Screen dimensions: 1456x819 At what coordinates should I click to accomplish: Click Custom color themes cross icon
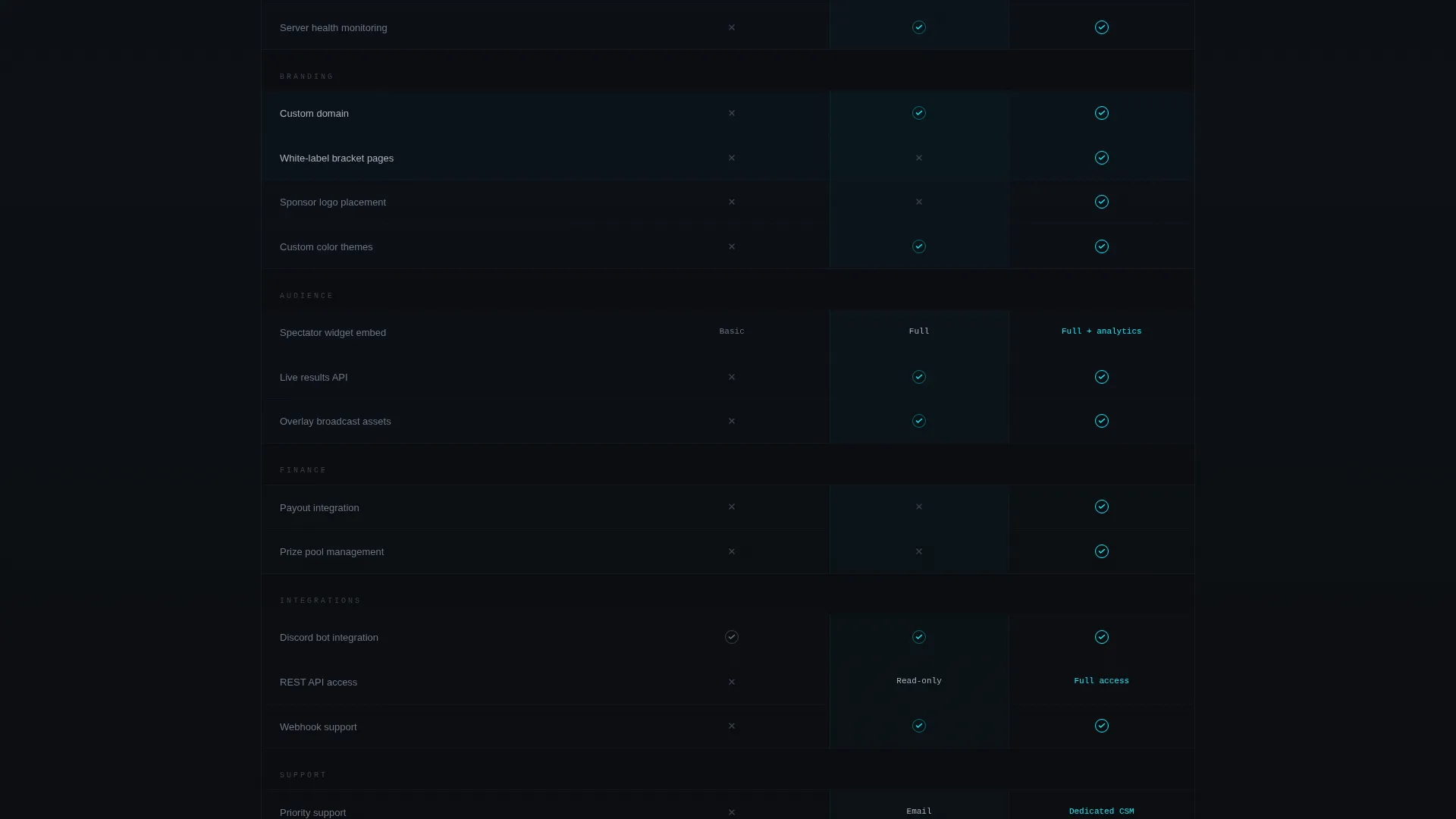coord(732,246)
